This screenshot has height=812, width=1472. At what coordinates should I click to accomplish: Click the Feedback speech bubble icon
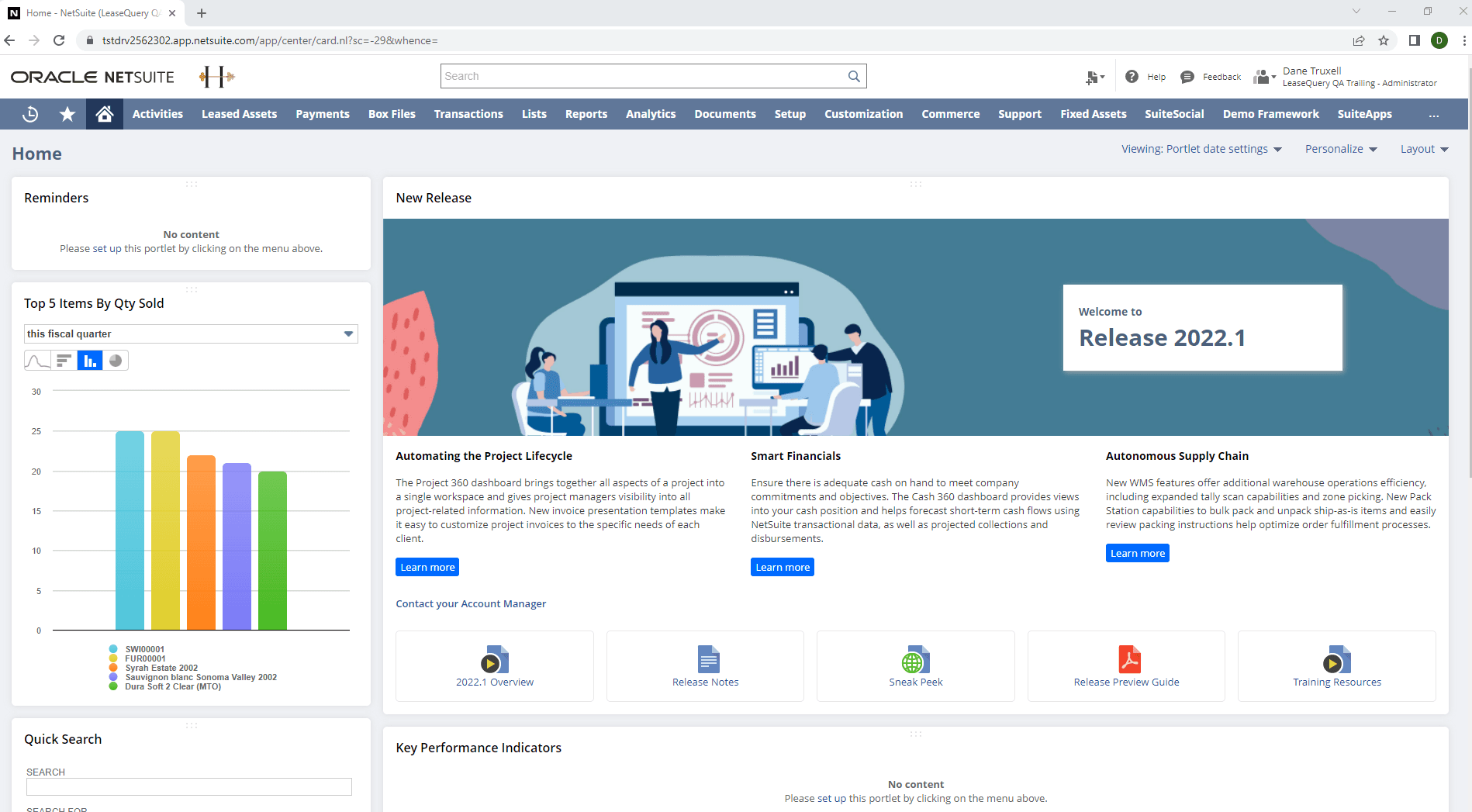click(x=1187, y=77)
